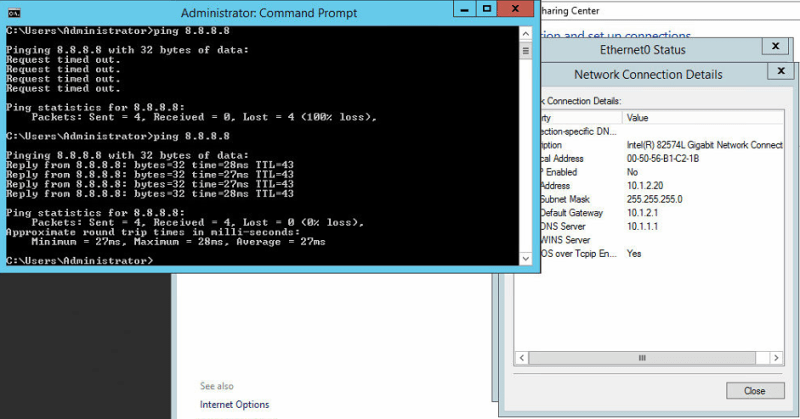Click right arrow of details horizontal scrollbar

point(775,356)
